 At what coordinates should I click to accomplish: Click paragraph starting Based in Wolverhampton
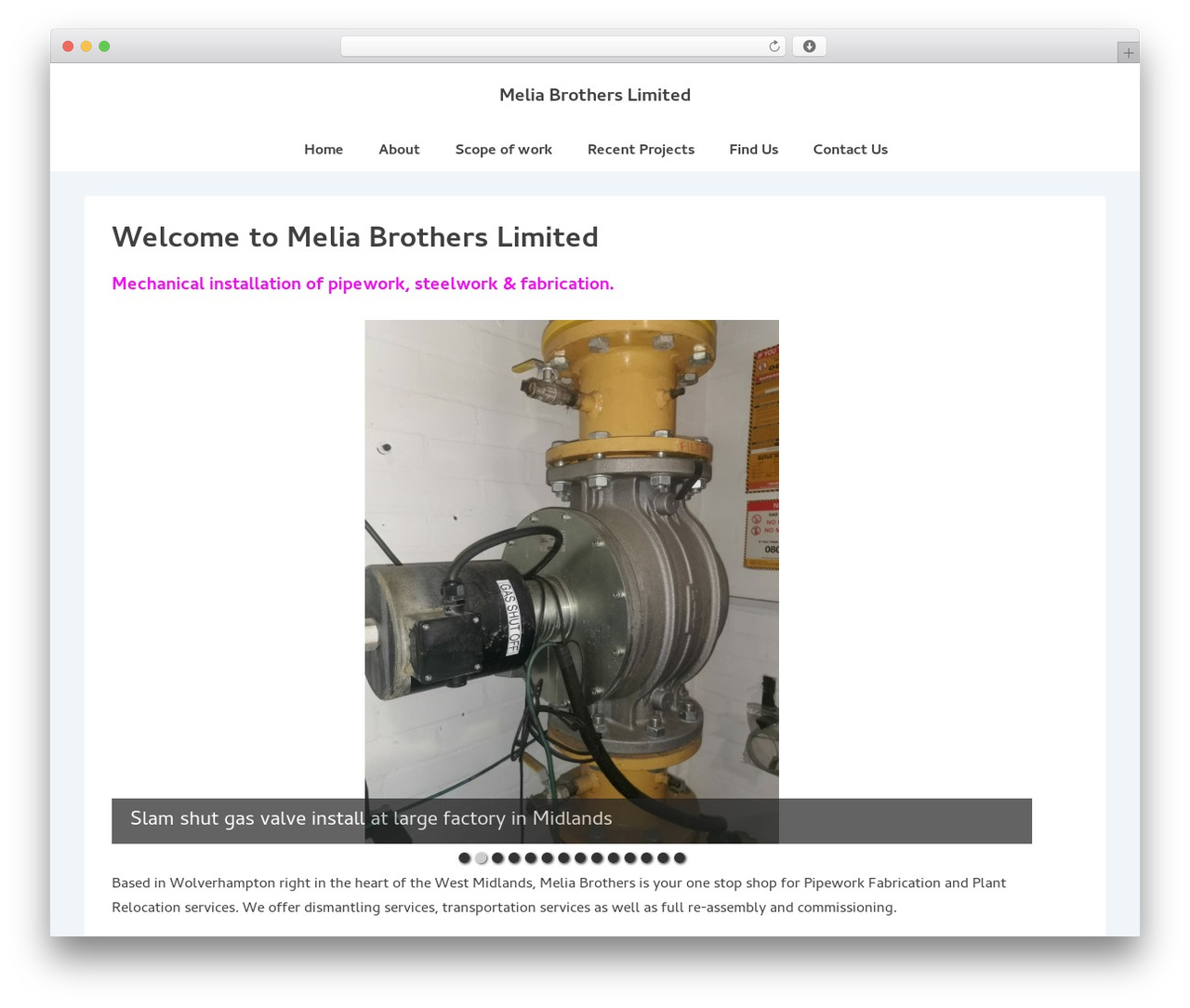click(559, 895)
